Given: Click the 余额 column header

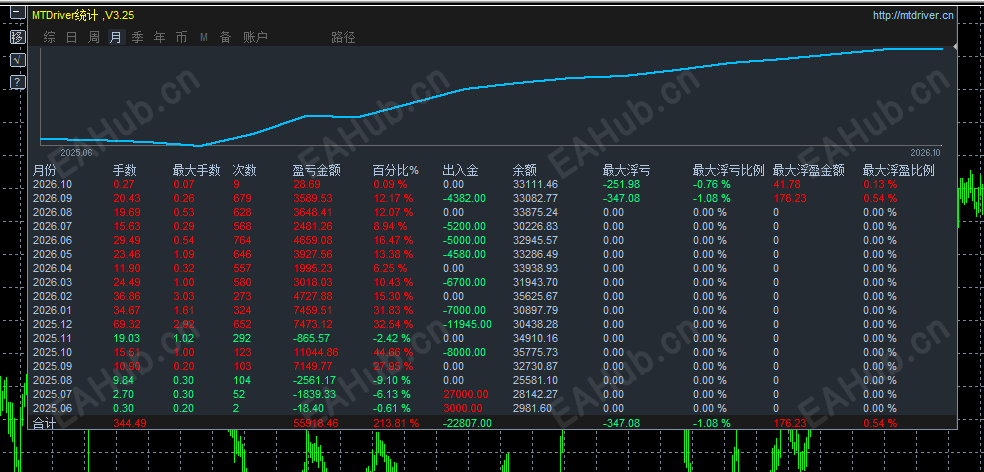Looking at the screenshot, I should pyautogui.click(x=524, y=170).
